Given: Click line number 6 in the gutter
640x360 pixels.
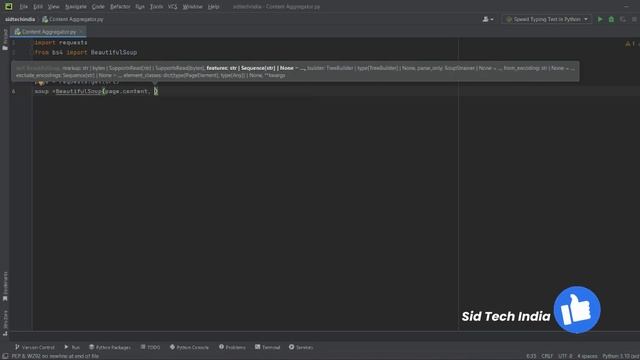Looking at the screenshot, I should click(13, 91).
